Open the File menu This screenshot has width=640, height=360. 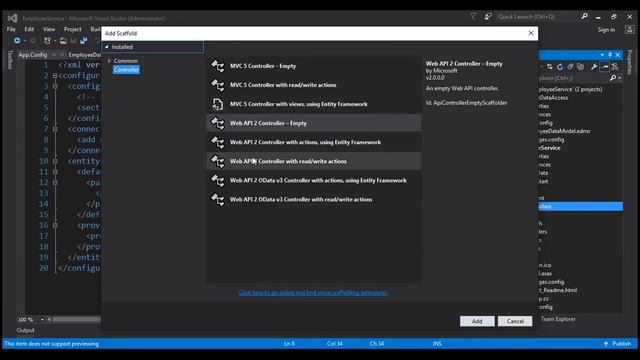11,29
